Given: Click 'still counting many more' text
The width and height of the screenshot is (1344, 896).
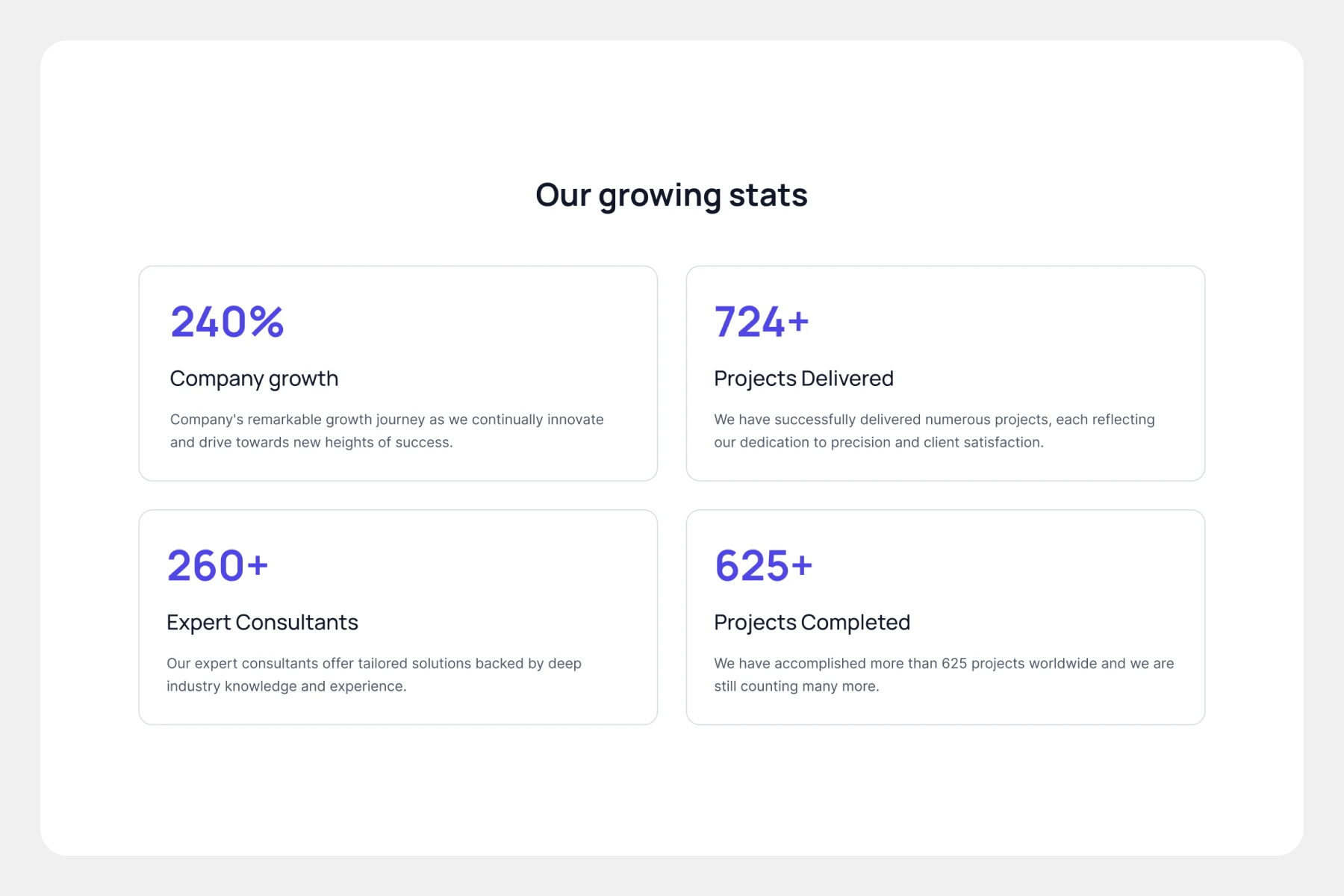Looking at the screenshot, I should click(796, 686).
